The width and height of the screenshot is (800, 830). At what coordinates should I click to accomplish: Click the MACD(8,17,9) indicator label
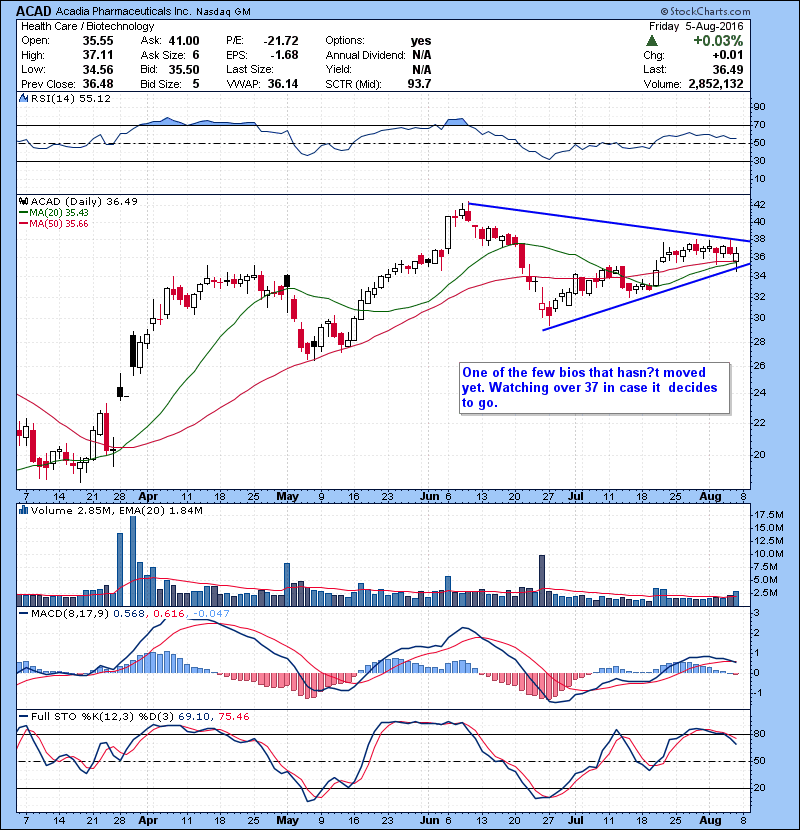tap(70, 614)
